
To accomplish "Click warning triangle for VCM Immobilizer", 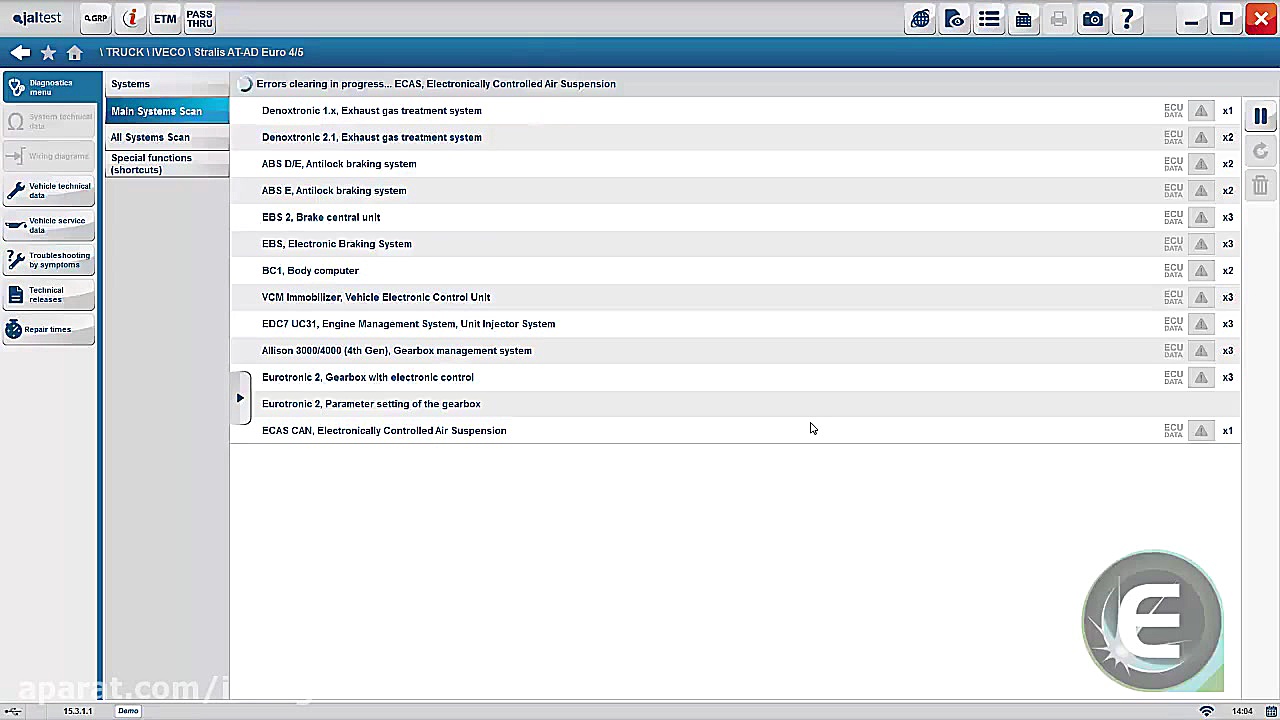I will tap(1201, 297).
